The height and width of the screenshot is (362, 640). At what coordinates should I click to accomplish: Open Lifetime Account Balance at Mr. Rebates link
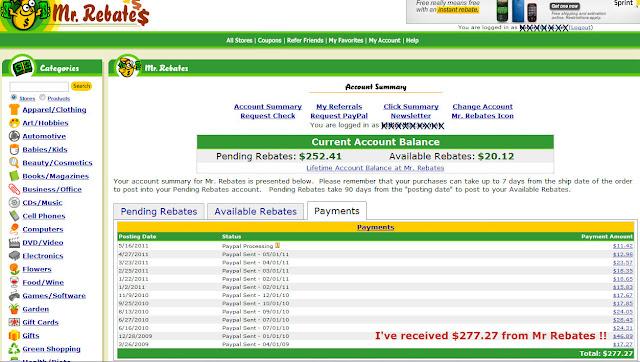375,168
